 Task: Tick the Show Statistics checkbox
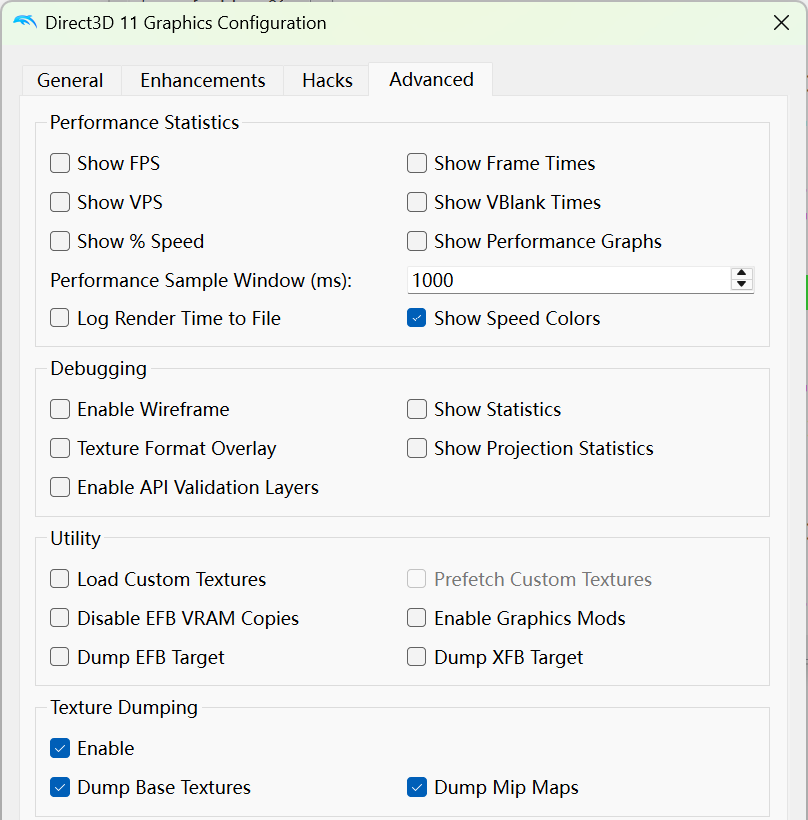click(x=417, y=409)
